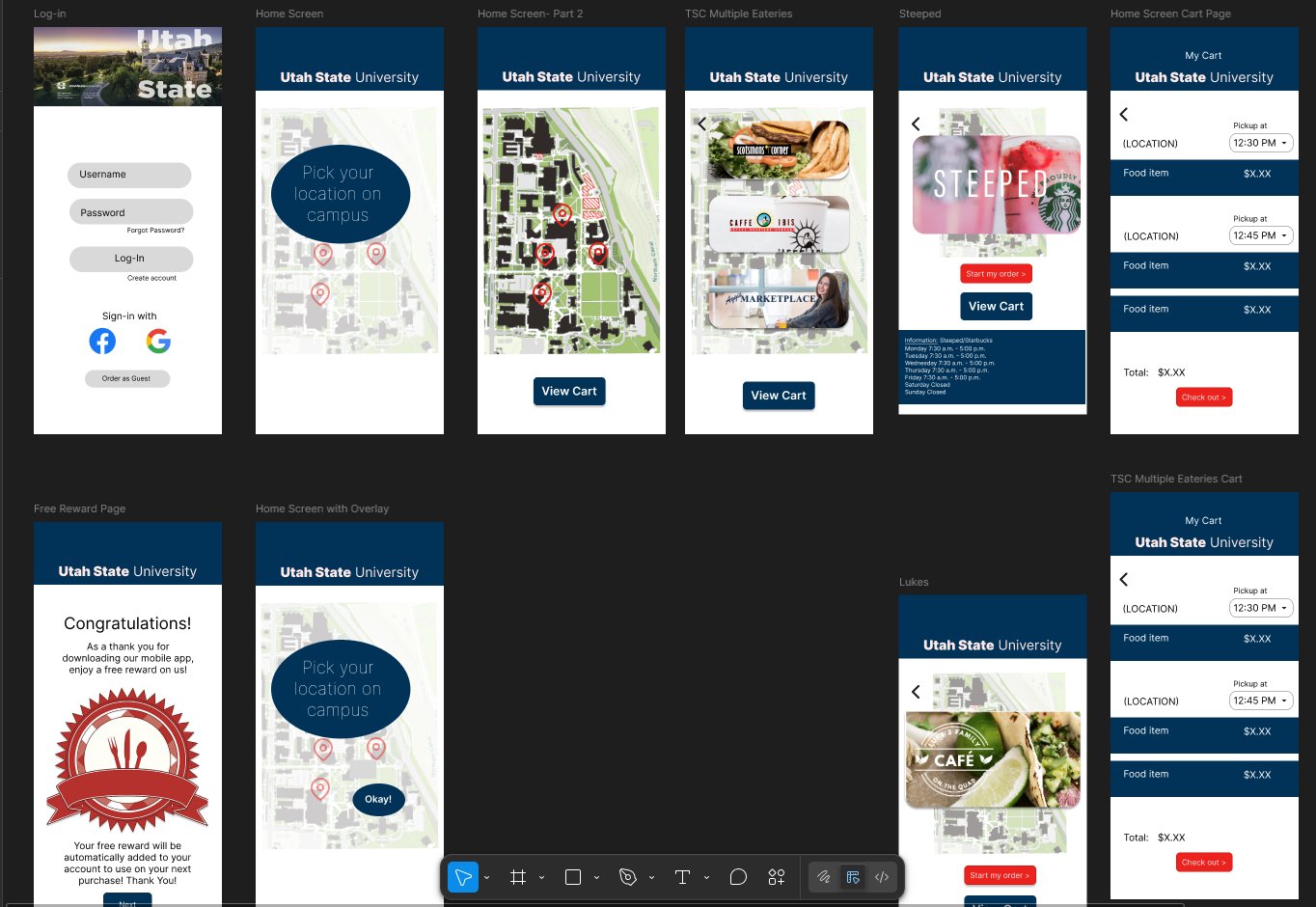Select the Frame tool

click(x=518, y=877)
